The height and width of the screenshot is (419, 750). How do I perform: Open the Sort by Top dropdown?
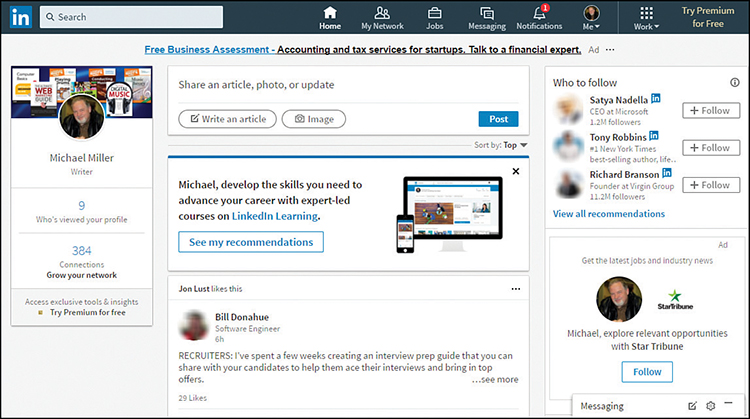(x=501, y=145)
